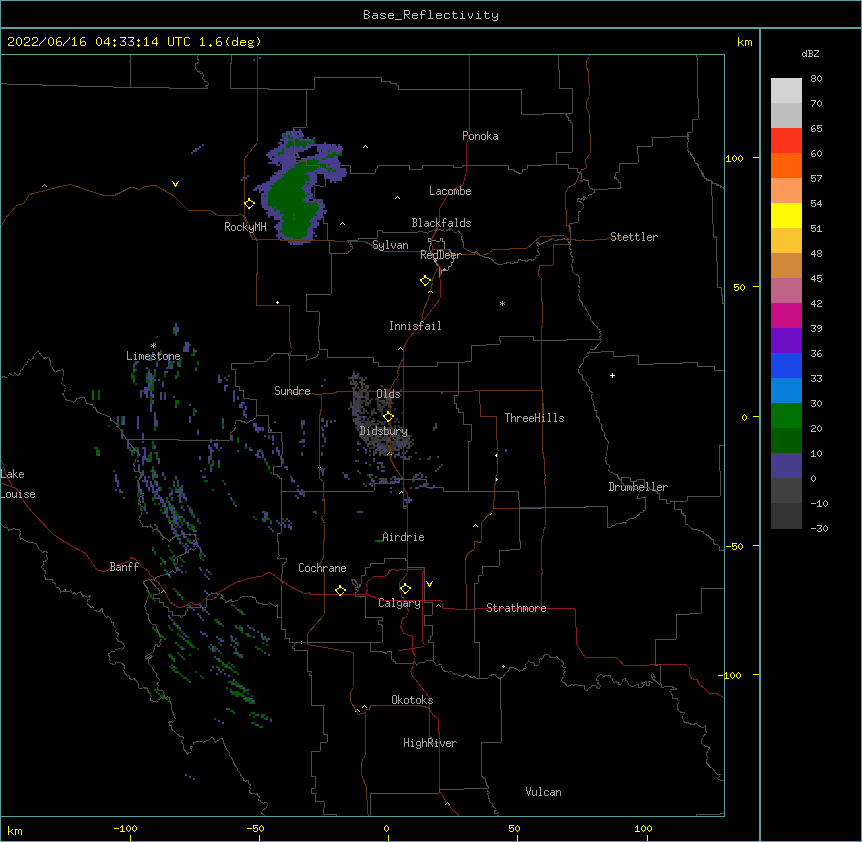Click the ThreeHills label

point(534,418)
